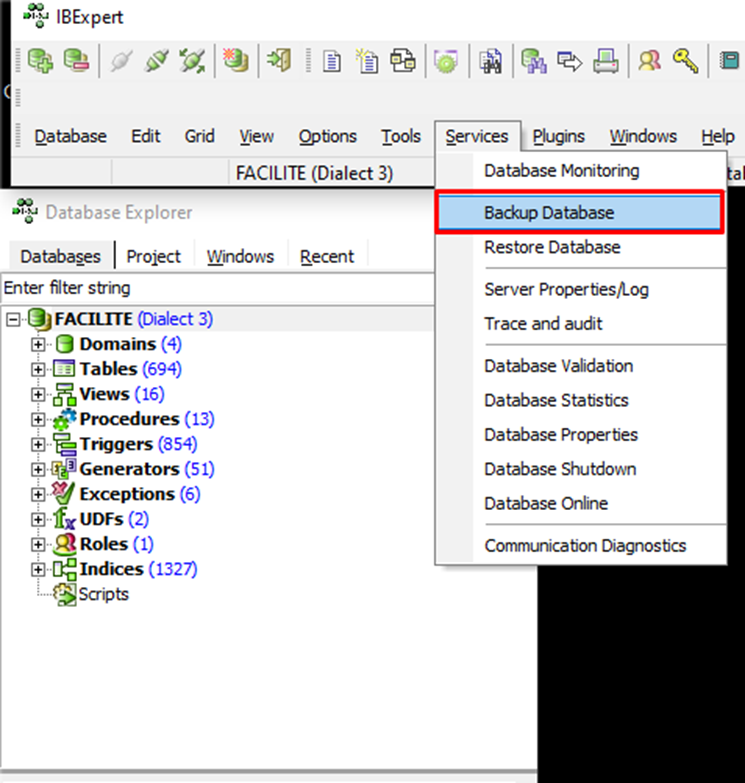
Task: Open the Tools menu
Action: pos(400,137)
